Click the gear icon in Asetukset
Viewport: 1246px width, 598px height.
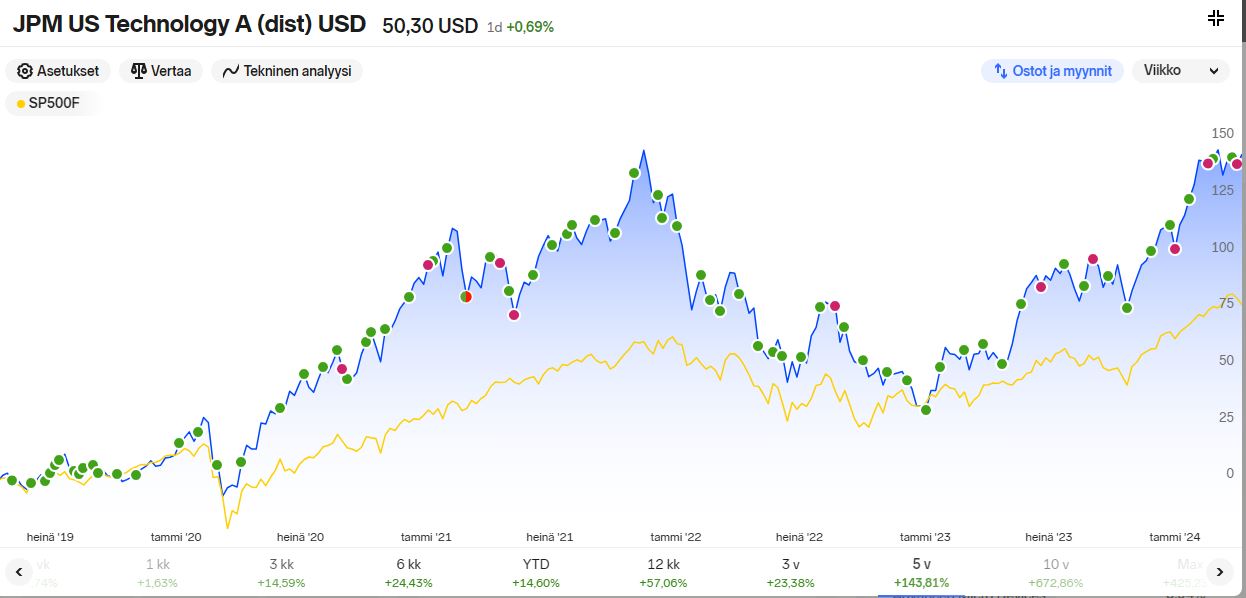click(x=25, y=71)
